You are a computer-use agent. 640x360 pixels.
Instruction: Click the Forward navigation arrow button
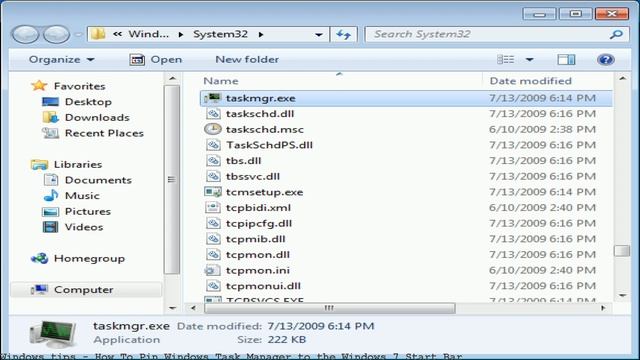(x=56, y=34)
